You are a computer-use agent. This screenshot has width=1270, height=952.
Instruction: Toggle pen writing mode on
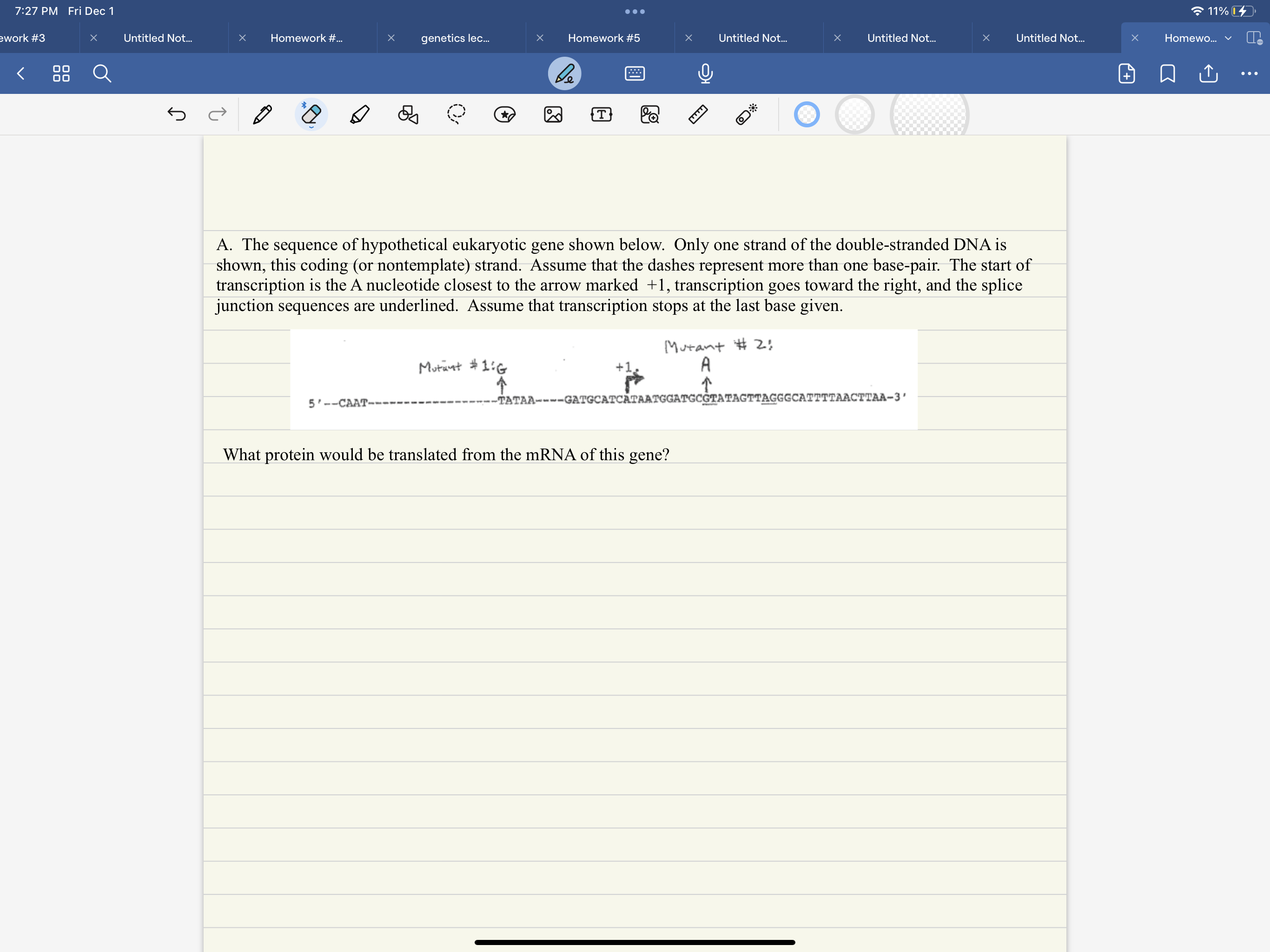pos(564,73)
